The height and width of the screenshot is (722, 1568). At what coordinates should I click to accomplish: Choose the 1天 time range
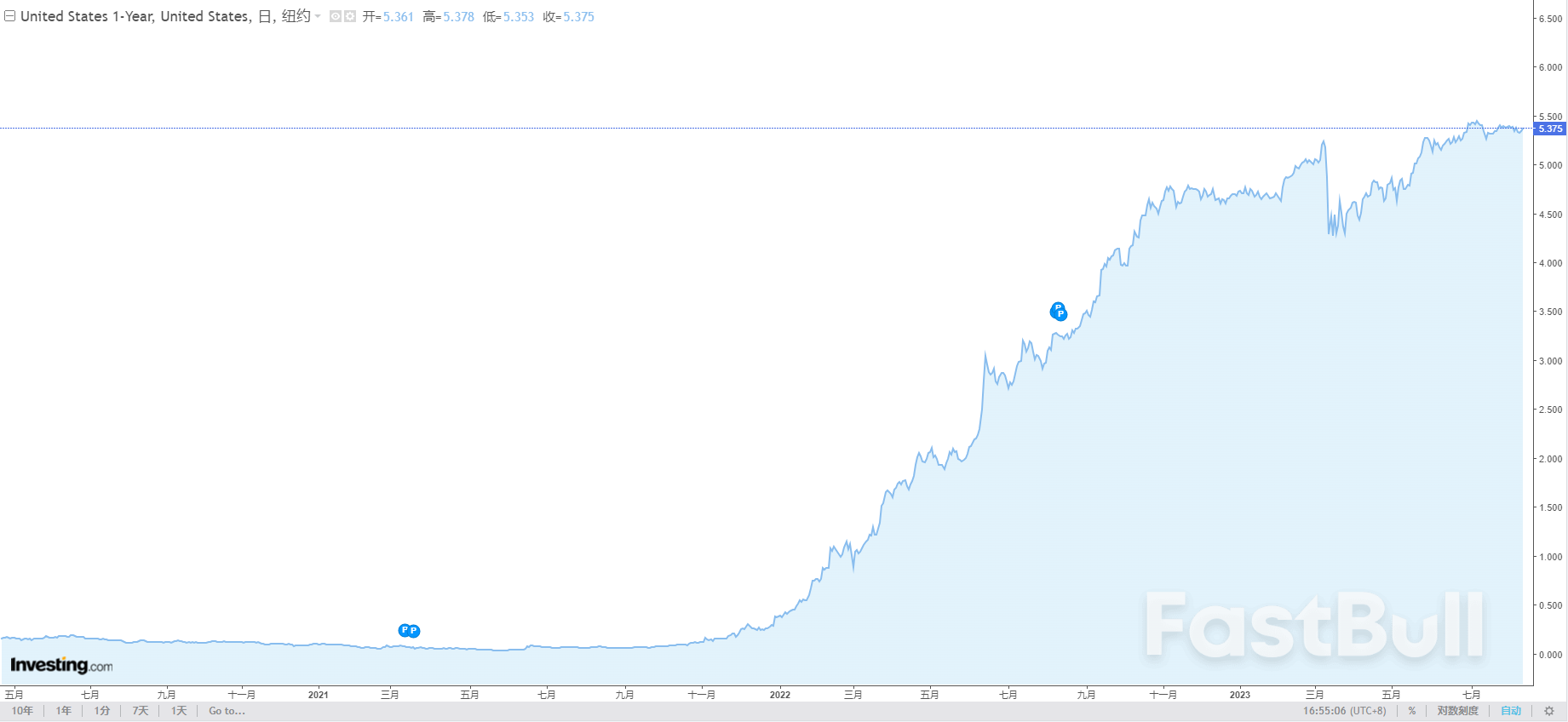click(x=179, y=711)
